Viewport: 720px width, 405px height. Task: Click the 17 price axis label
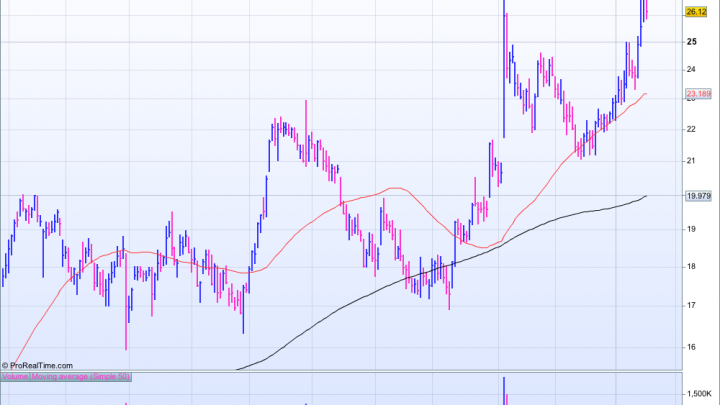(x=691, y=305)
